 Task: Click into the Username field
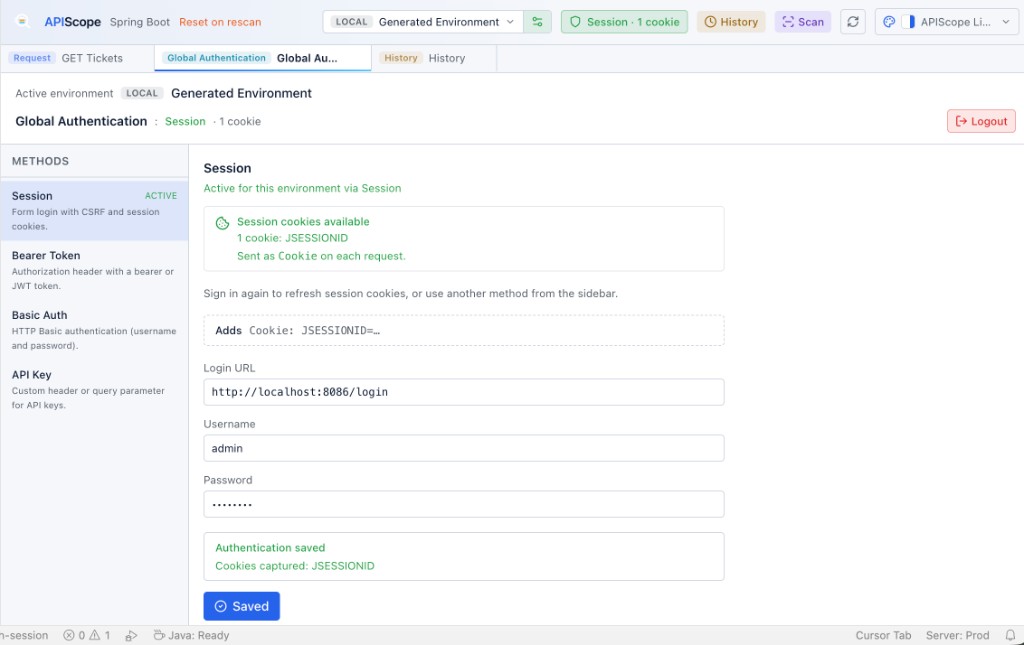coord(464,448)
